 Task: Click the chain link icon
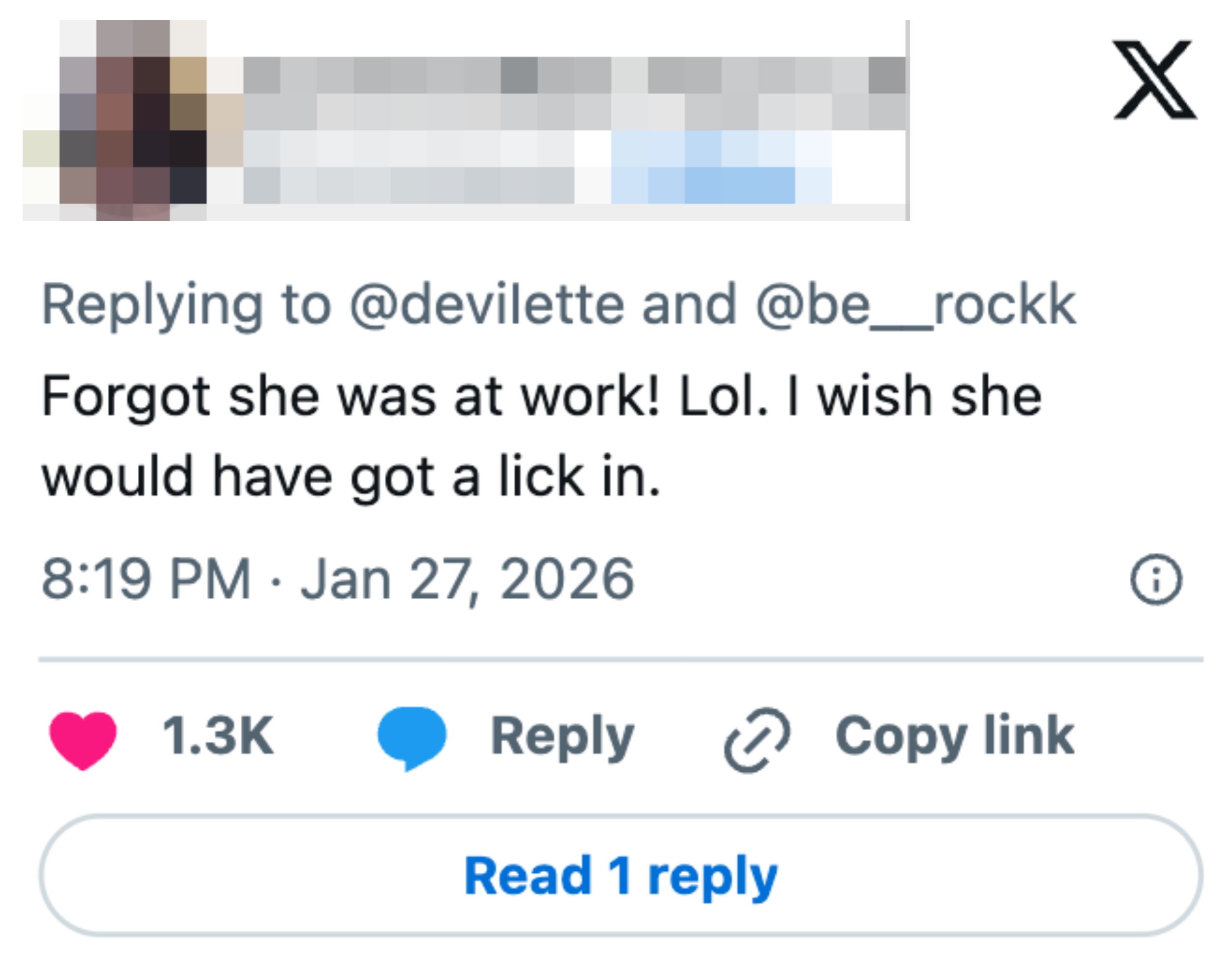757,740
